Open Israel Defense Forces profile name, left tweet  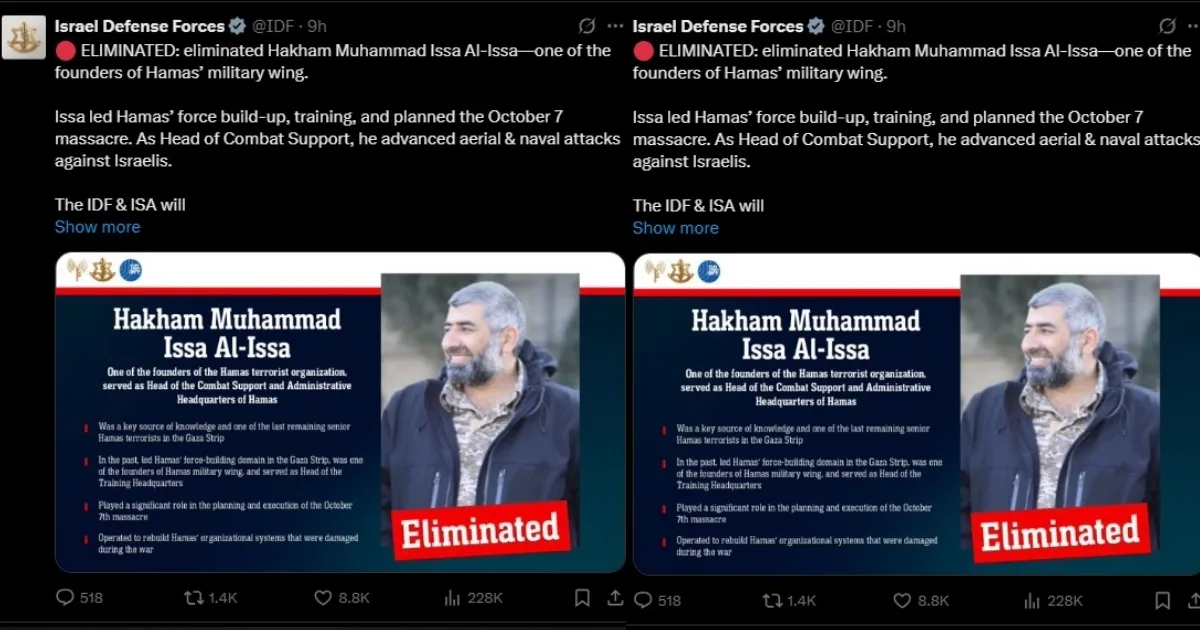click(x=139, y=26)
